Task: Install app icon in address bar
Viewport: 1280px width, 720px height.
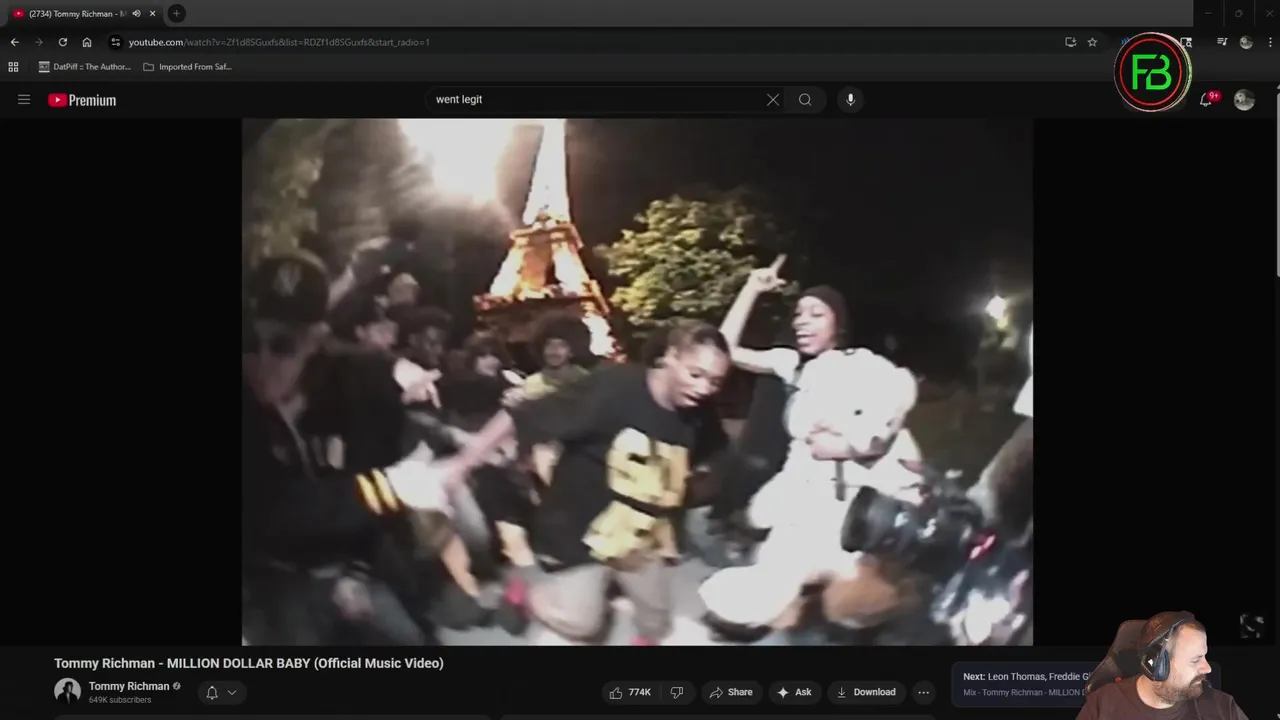Action: [x=1070, y=42]
